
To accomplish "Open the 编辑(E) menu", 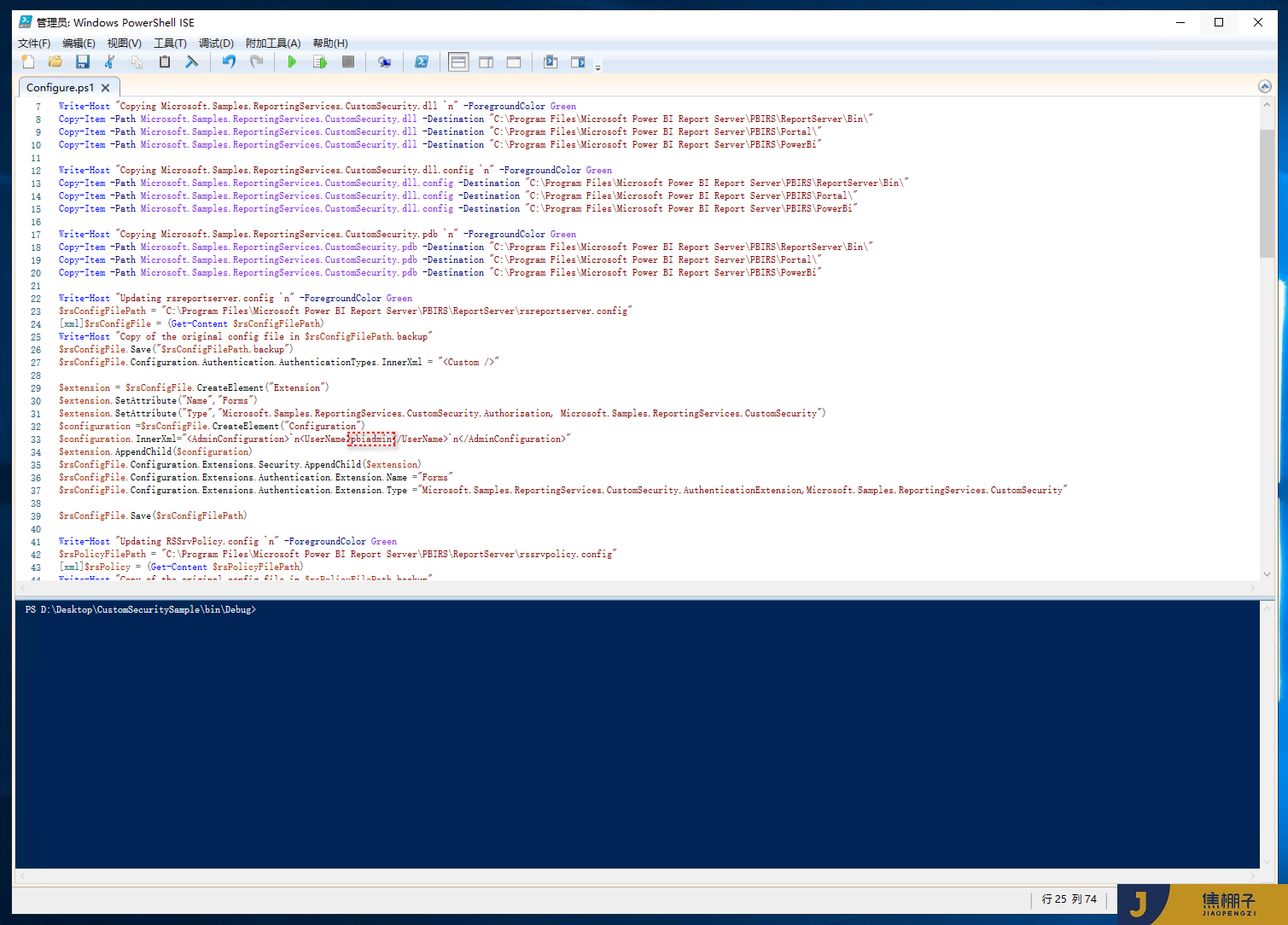I will click(x=79, y=43).
